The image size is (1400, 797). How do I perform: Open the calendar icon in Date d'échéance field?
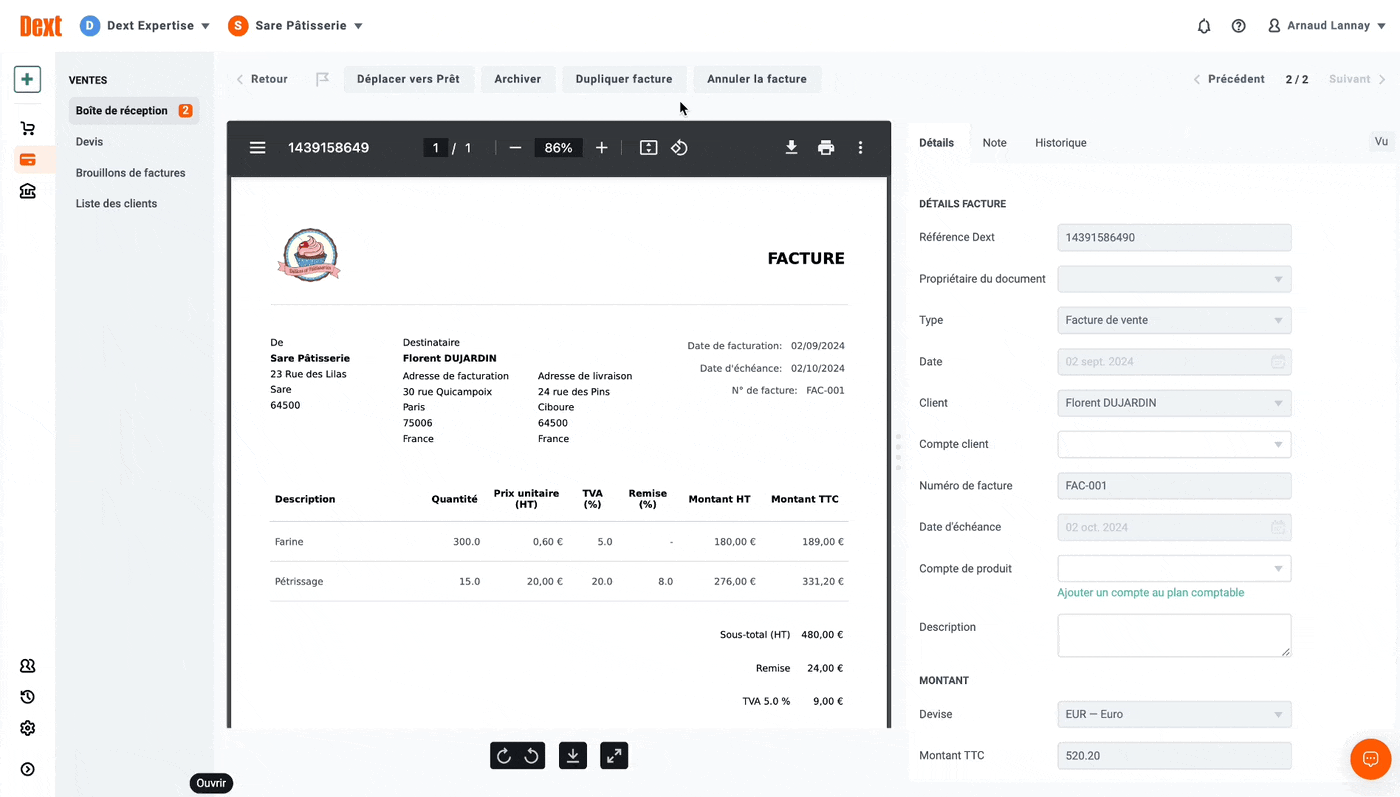click(1277, 527)
